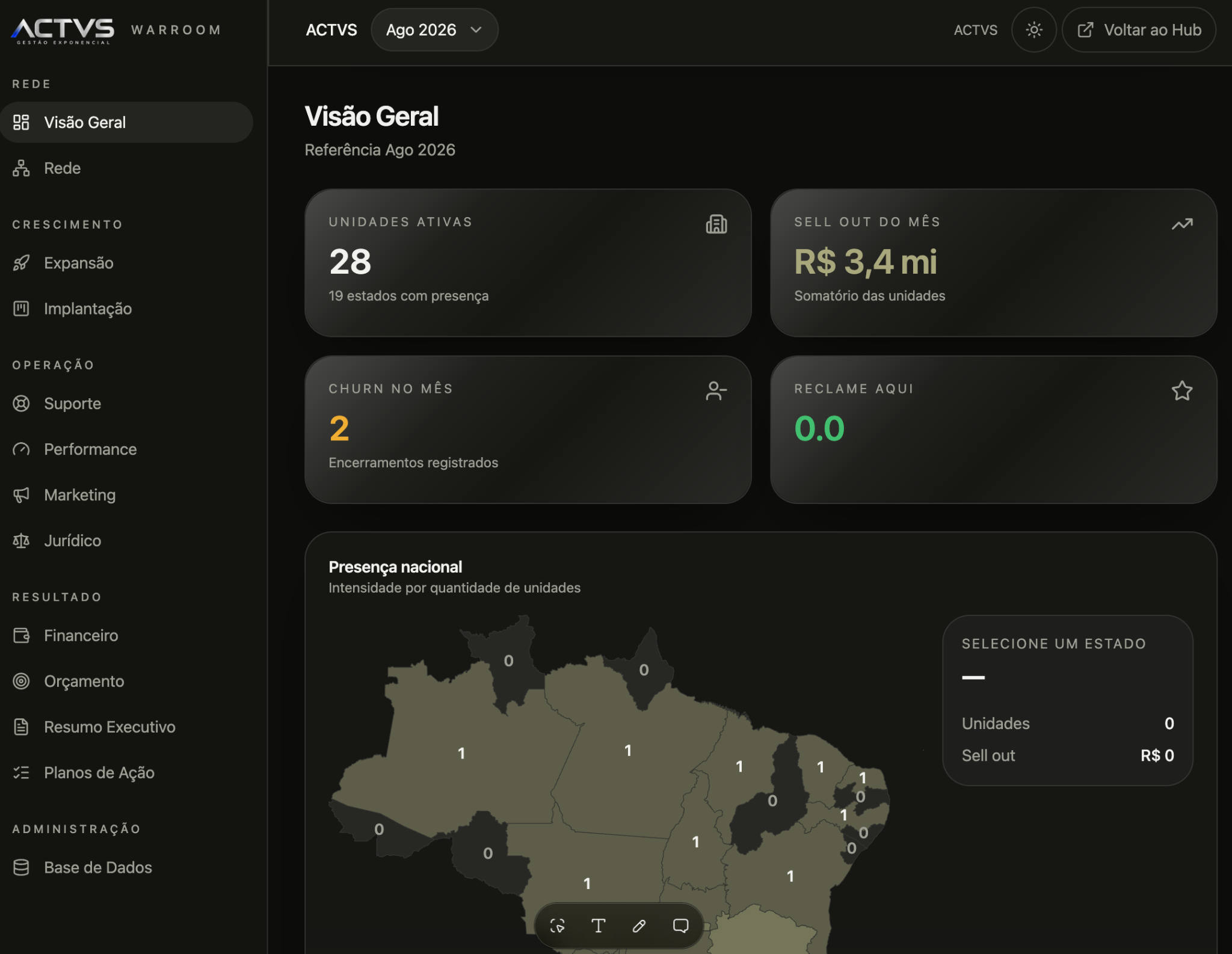Click the R$ 3,4 mi sell out value

(x=866, y=262)
